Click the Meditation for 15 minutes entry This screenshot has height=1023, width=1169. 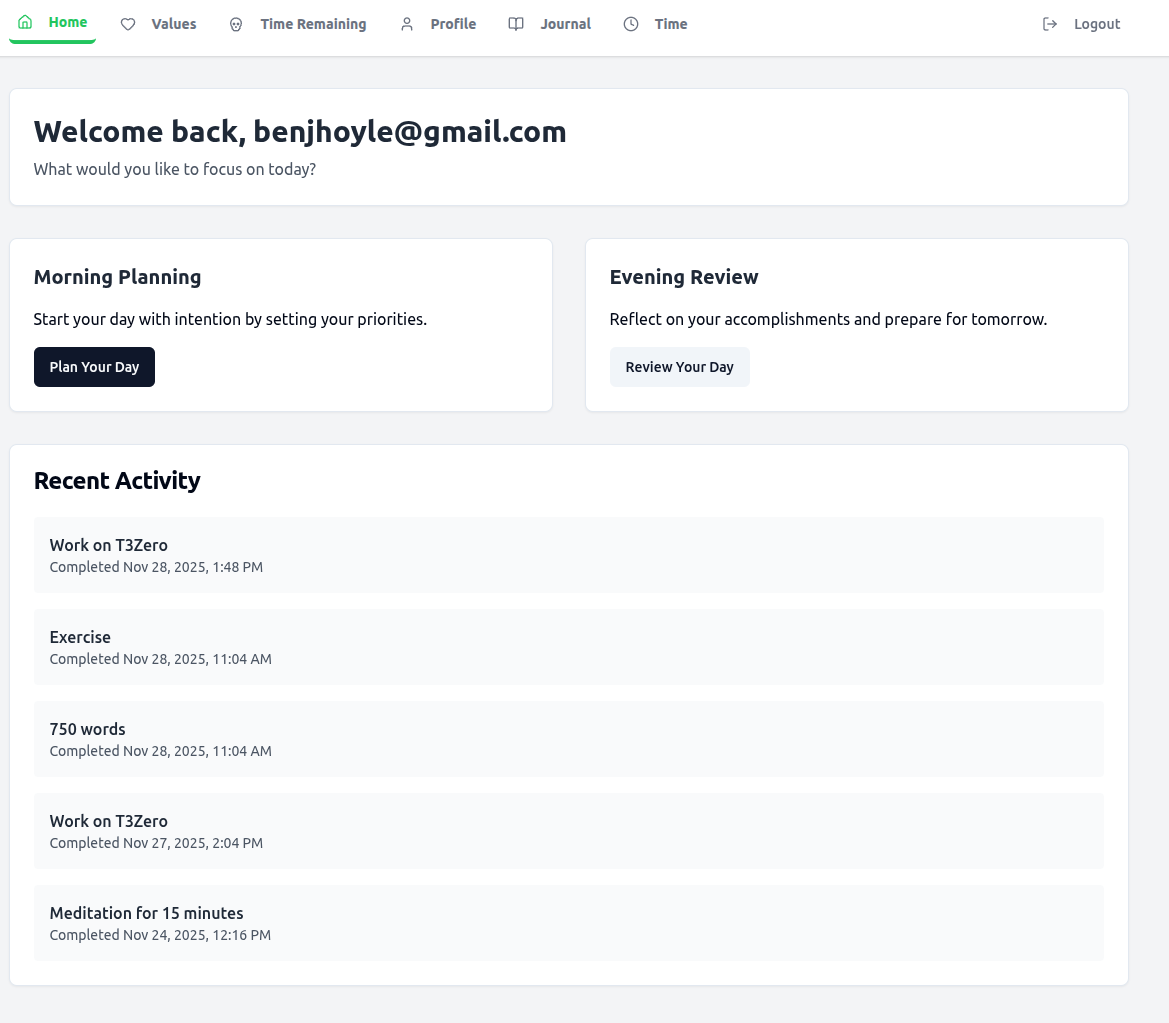568,923
